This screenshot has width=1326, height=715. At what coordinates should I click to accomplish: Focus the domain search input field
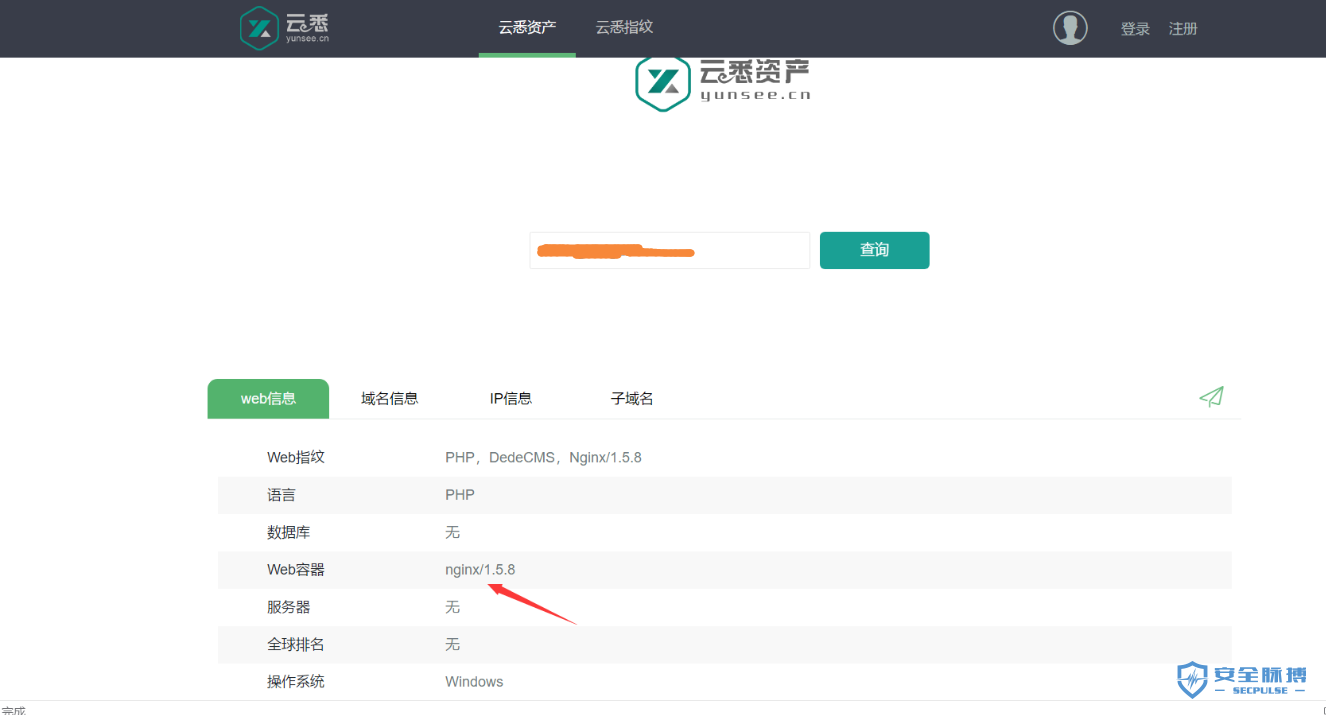point(669,250)
